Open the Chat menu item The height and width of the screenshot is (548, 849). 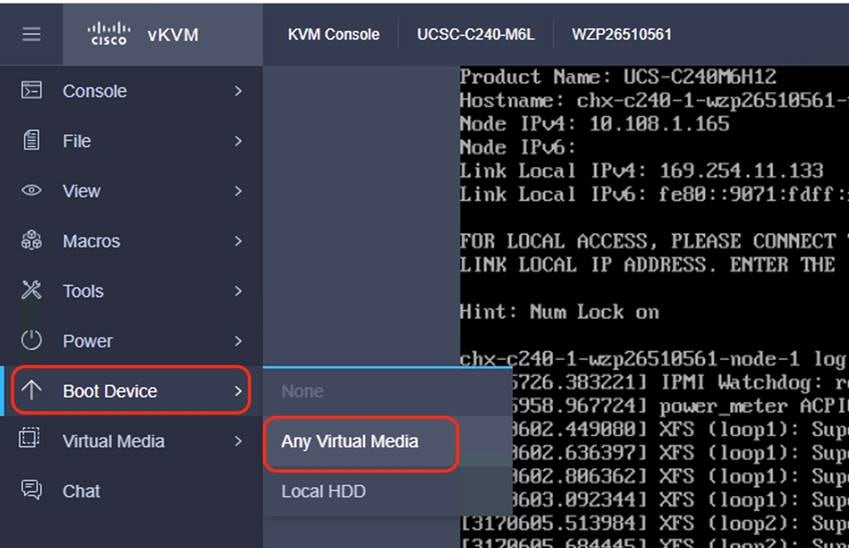131,491
